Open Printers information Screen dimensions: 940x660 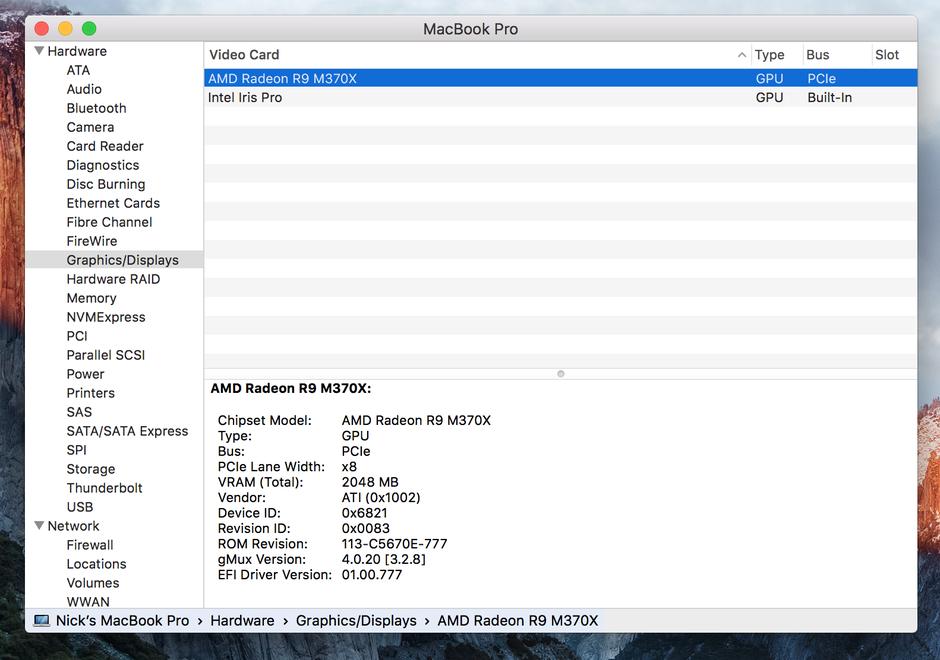(91, 393)
